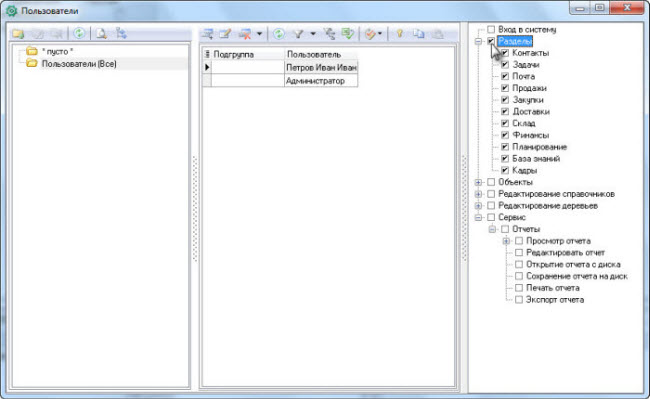
Task: Open the filter dropdown arrow
Action: pos(313,34)
